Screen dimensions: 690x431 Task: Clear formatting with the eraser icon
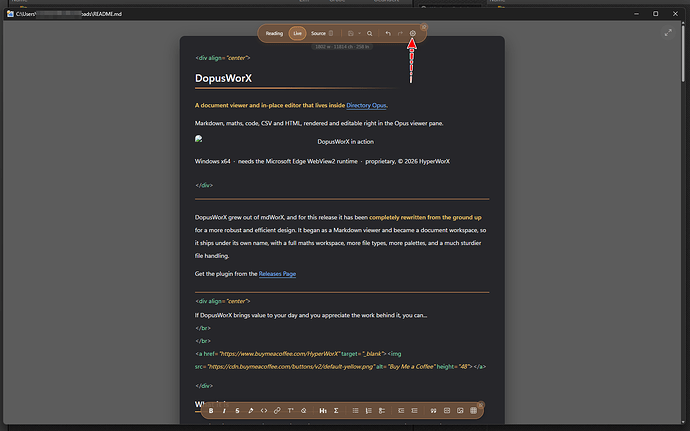point(303,410)
